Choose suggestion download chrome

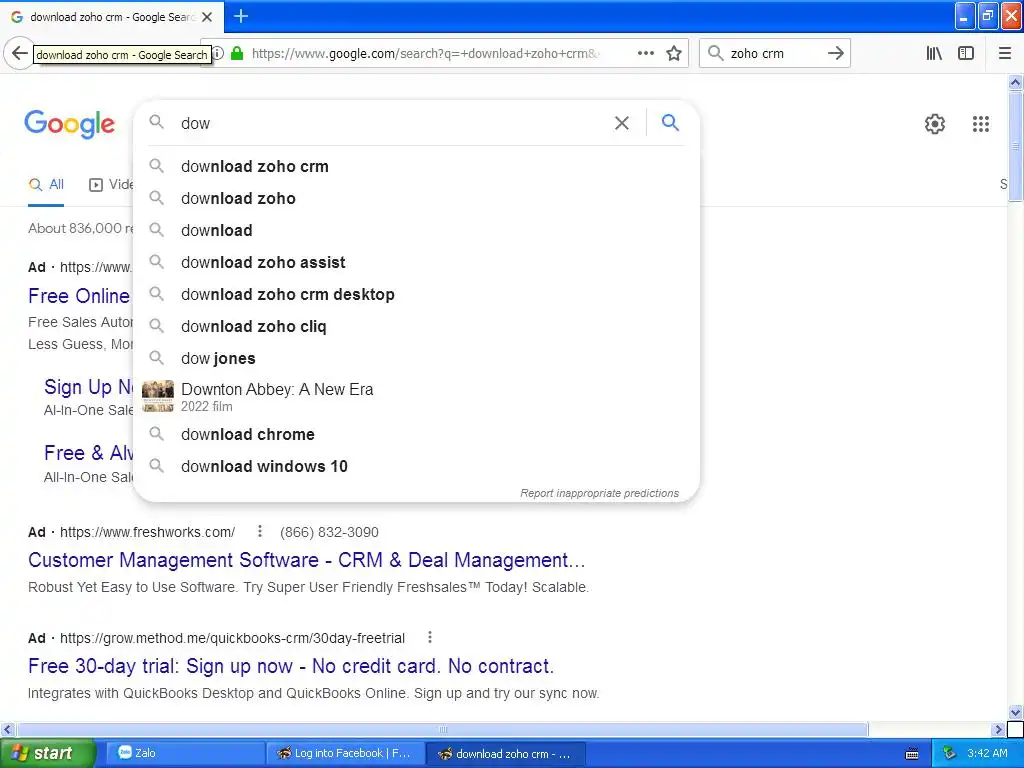(416, 434)
